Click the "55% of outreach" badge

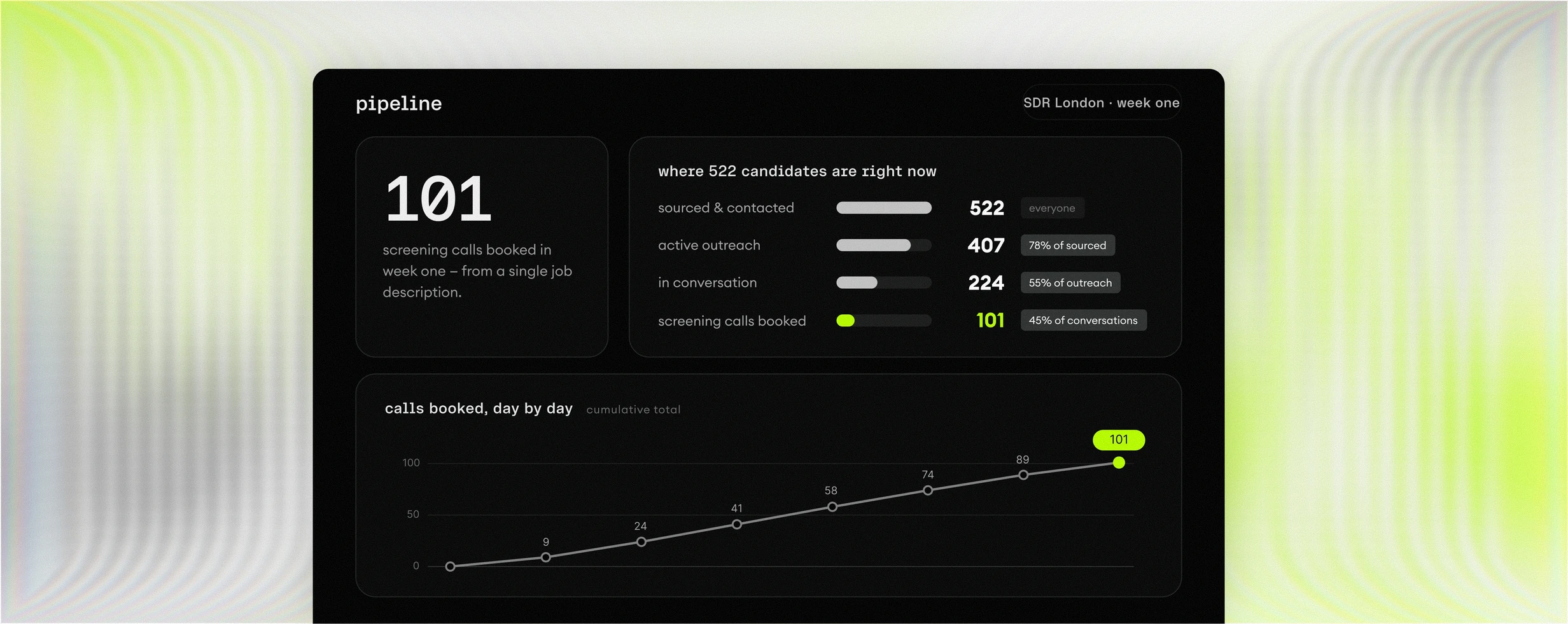point(1070,282)
